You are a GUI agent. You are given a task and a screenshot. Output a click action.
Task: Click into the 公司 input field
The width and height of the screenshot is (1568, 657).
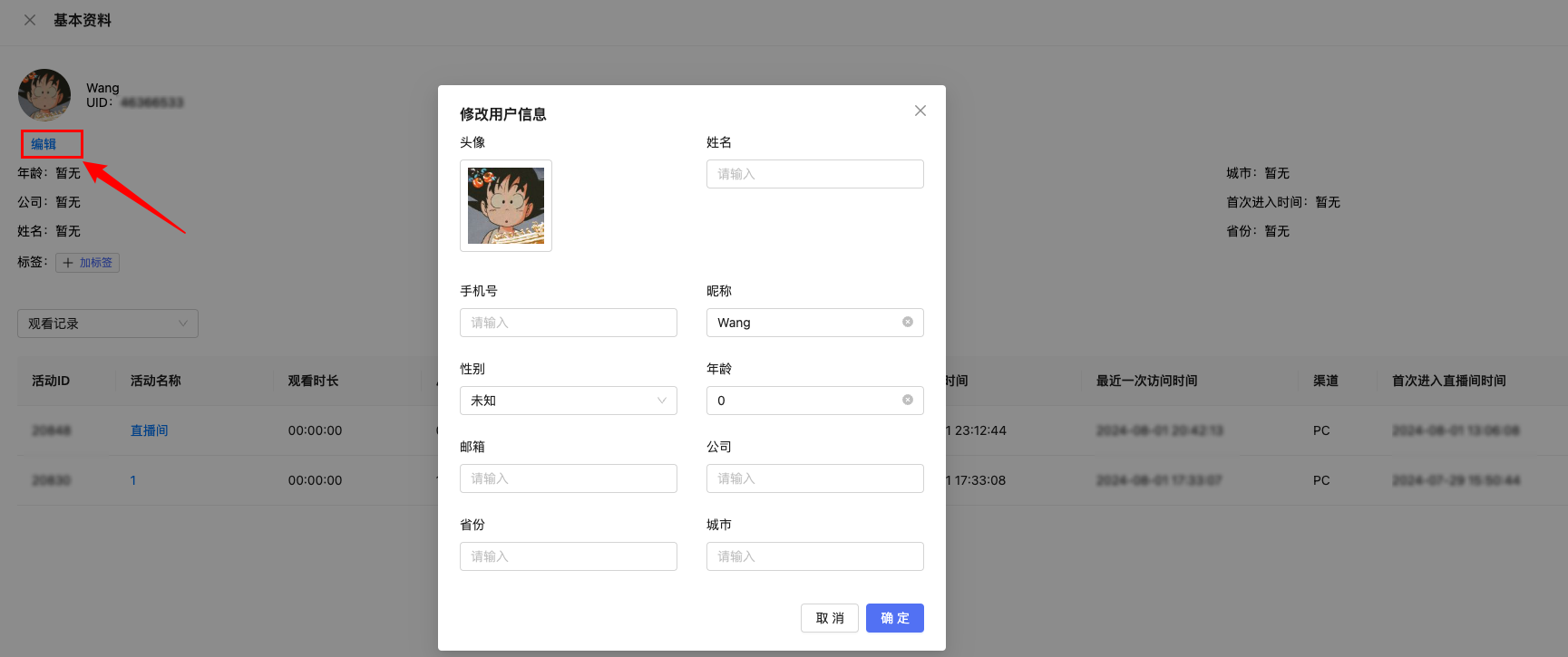(x=814, y=478)
